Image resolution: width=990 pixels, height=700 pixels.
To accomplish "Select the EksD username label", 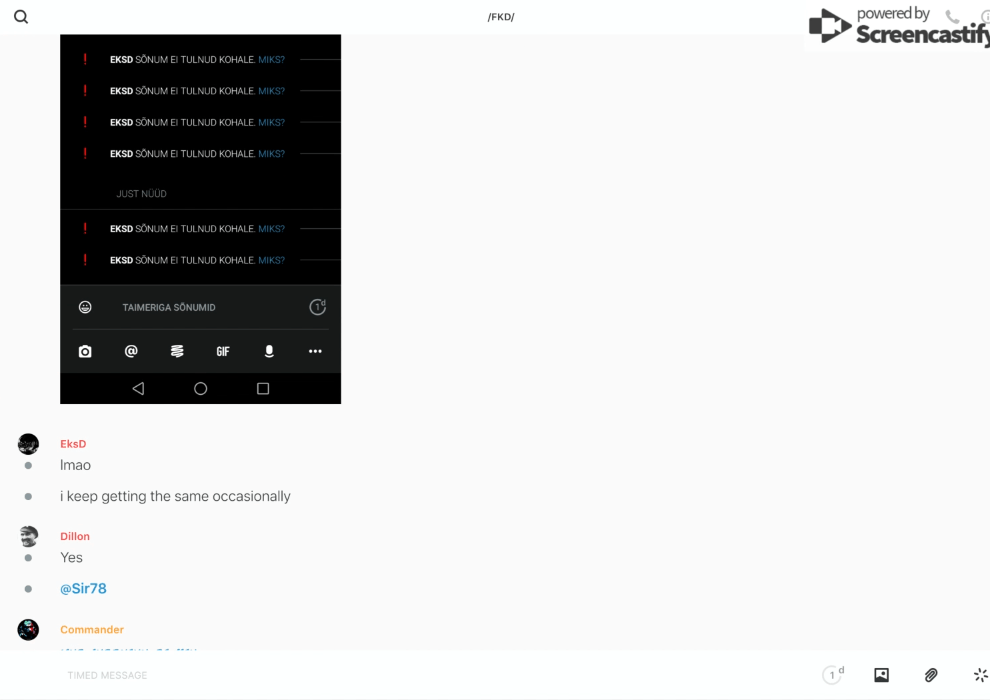I will pos(73,444).
